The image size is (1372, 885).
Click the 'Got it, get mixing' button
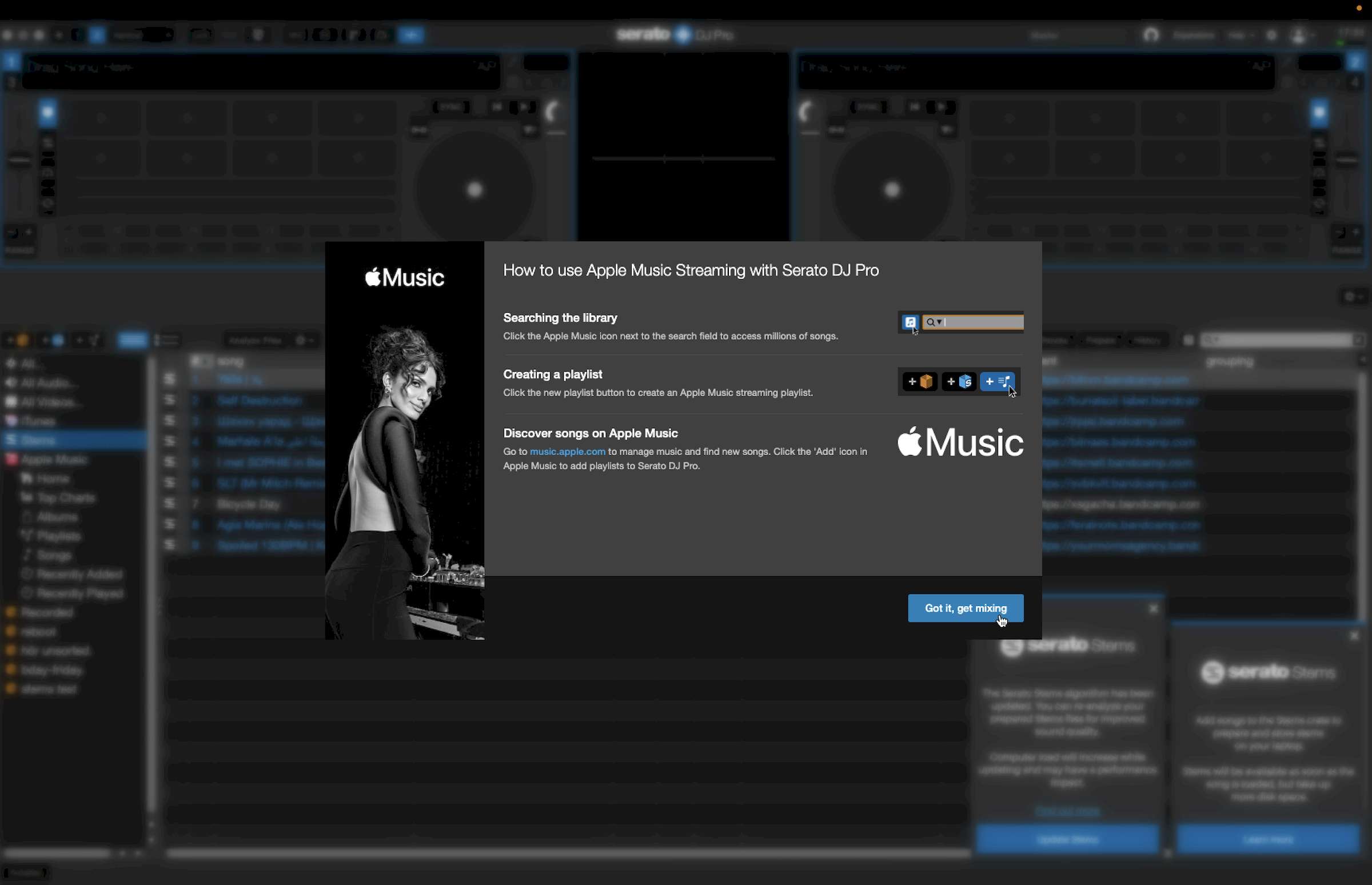[x=965, y=608]
